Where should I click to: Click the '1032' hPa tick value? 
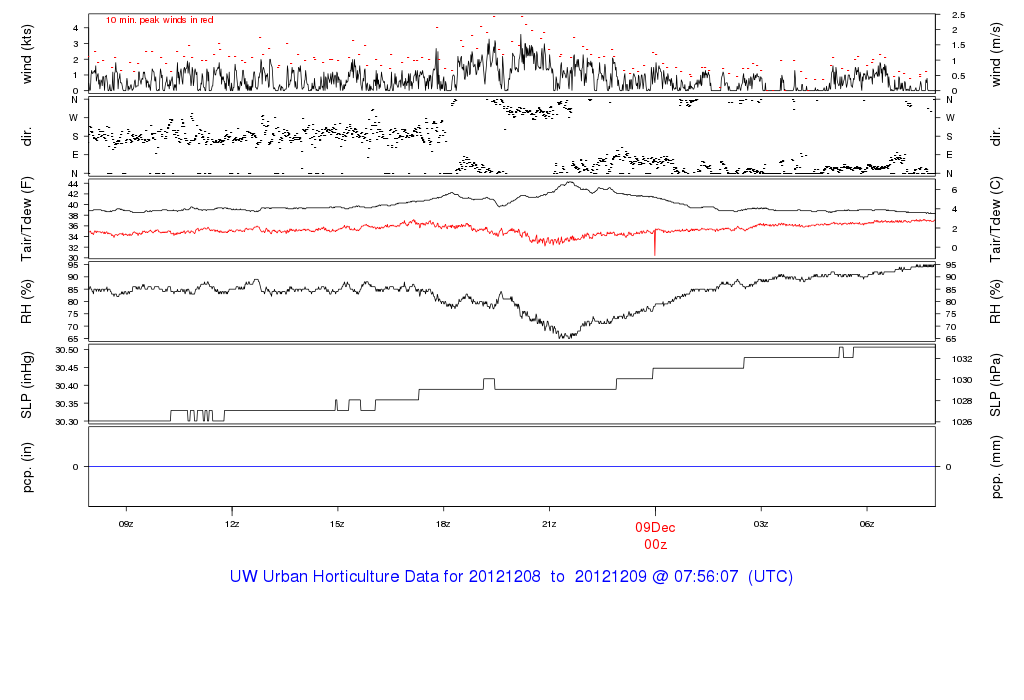962,359
